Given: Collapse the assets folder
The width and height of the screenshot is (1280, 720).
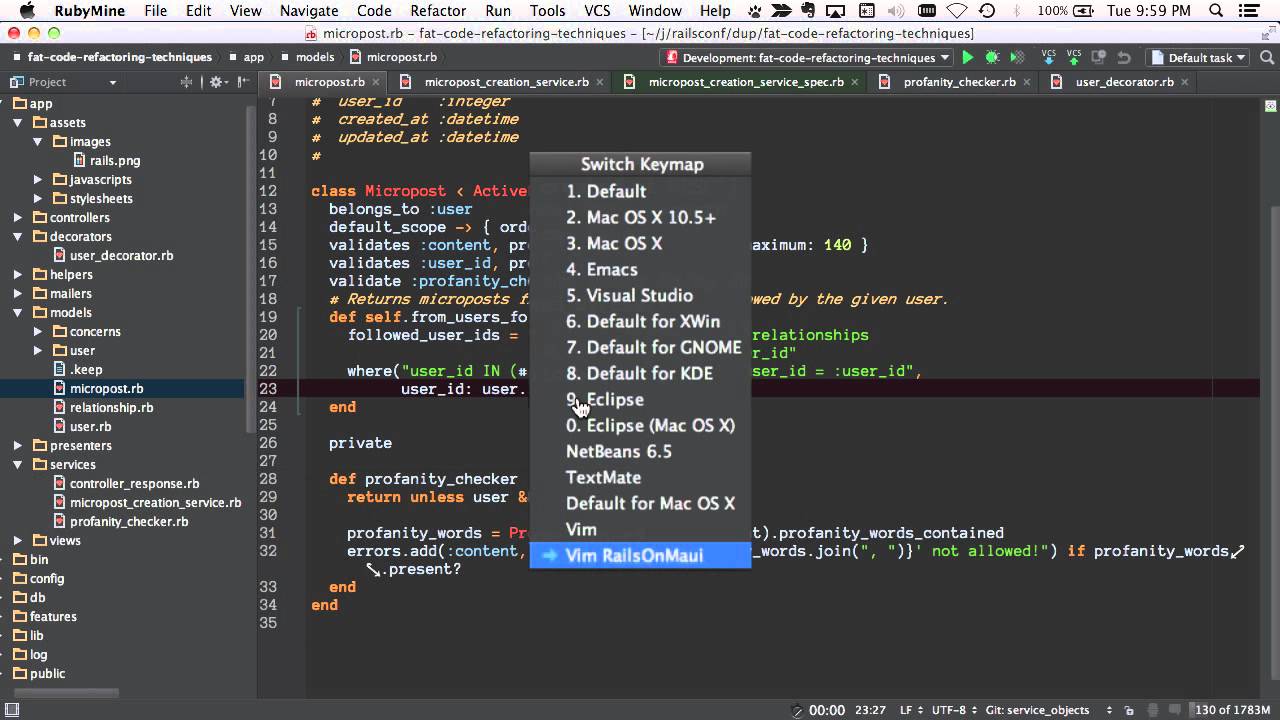Looking at the screenshot, I should pos(18,122).
